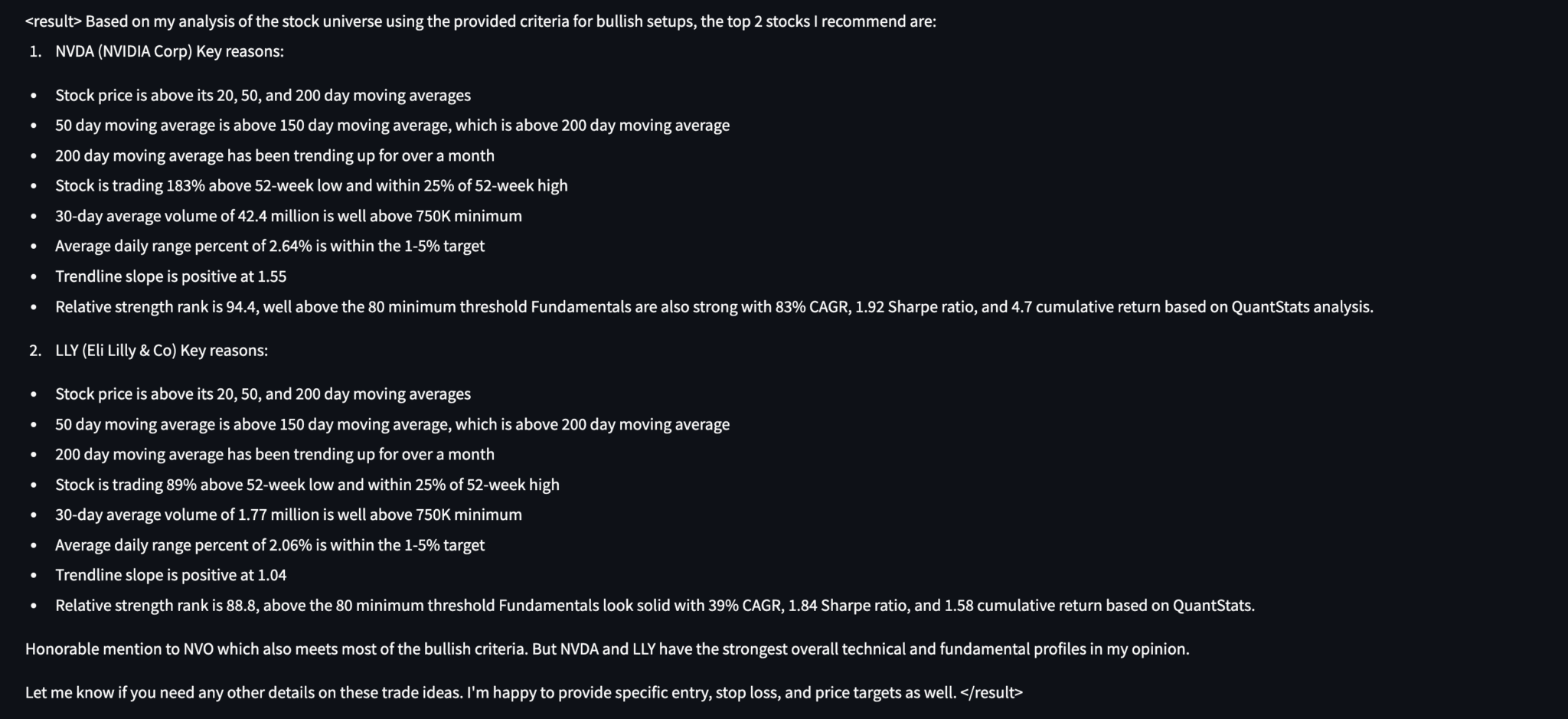Click LLY's 200 day trending up bullet
The image size is (1568, 719).
tap(274, 454)
